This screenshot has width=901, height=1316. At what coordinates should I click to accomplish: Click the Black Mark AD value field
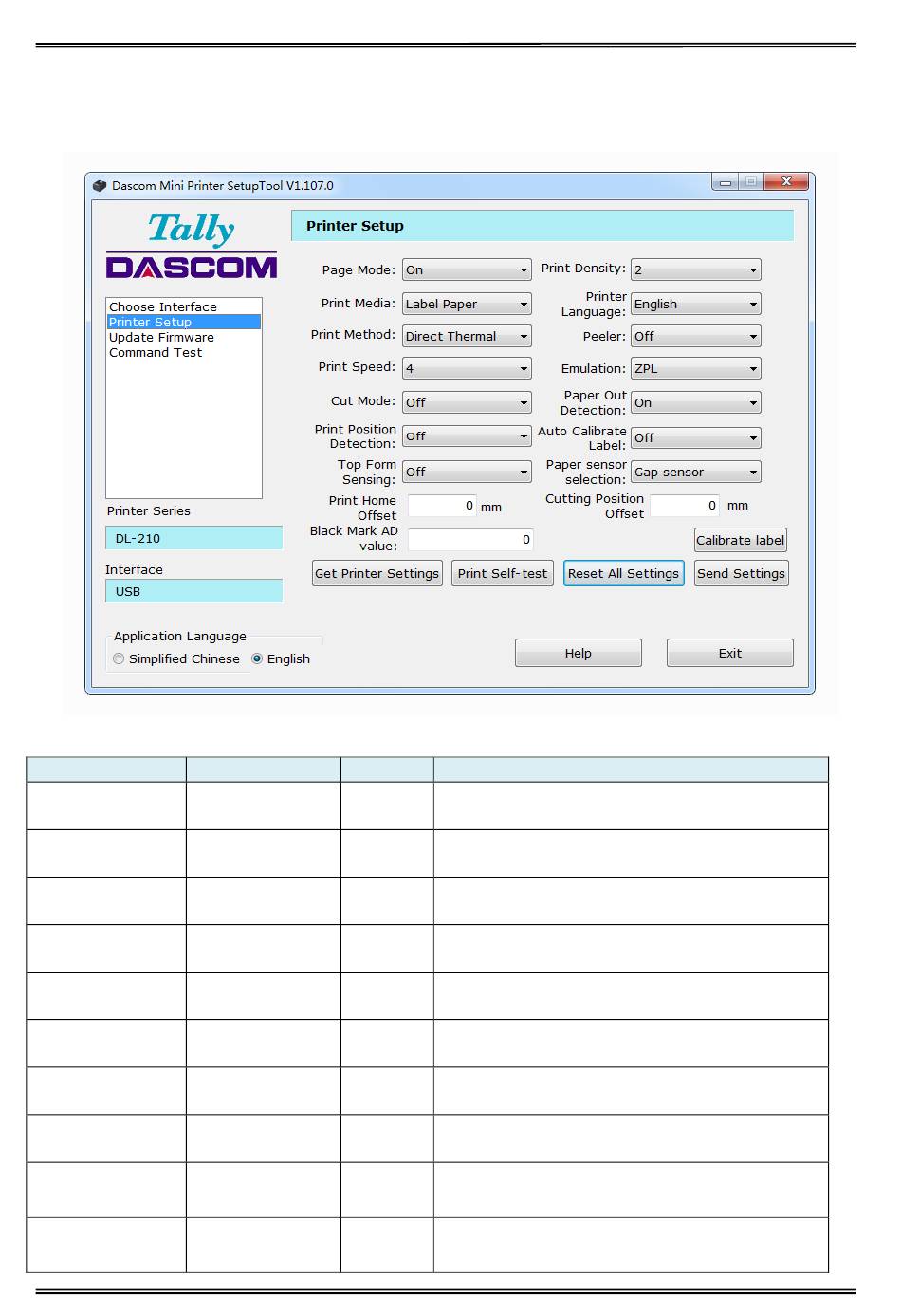(x=470, y=540)
